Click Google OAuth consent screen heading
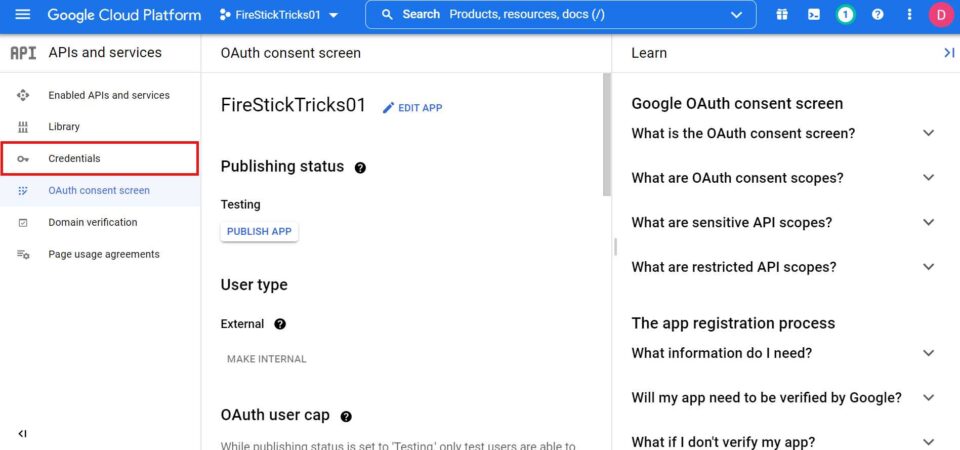The width and height of the screenshot is (960, 450). [x=737, y=103]
